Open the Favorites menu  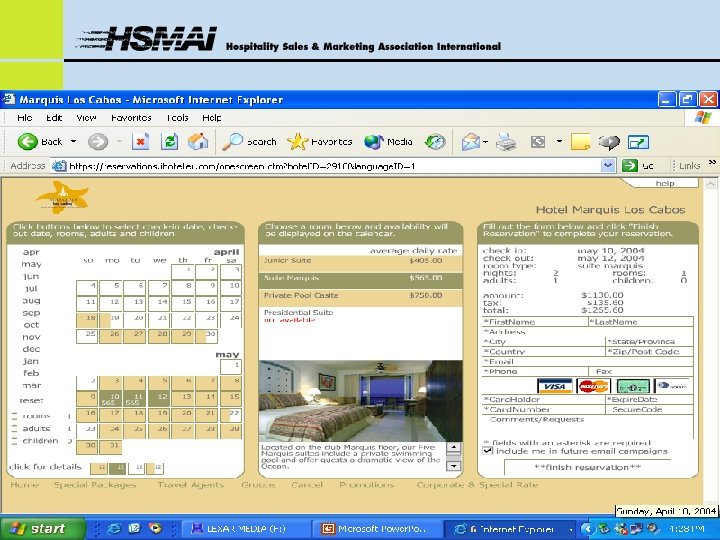131,118
